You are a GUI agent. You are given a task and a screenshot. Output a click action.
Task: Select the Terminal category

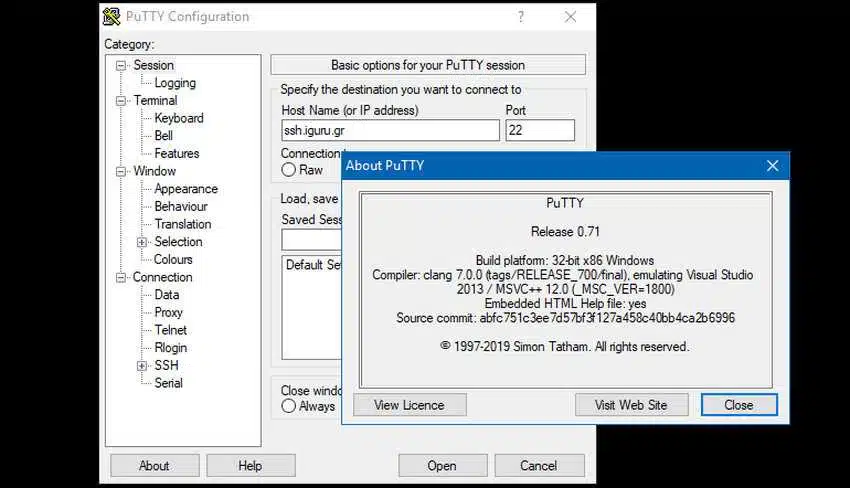coord(155,100)
